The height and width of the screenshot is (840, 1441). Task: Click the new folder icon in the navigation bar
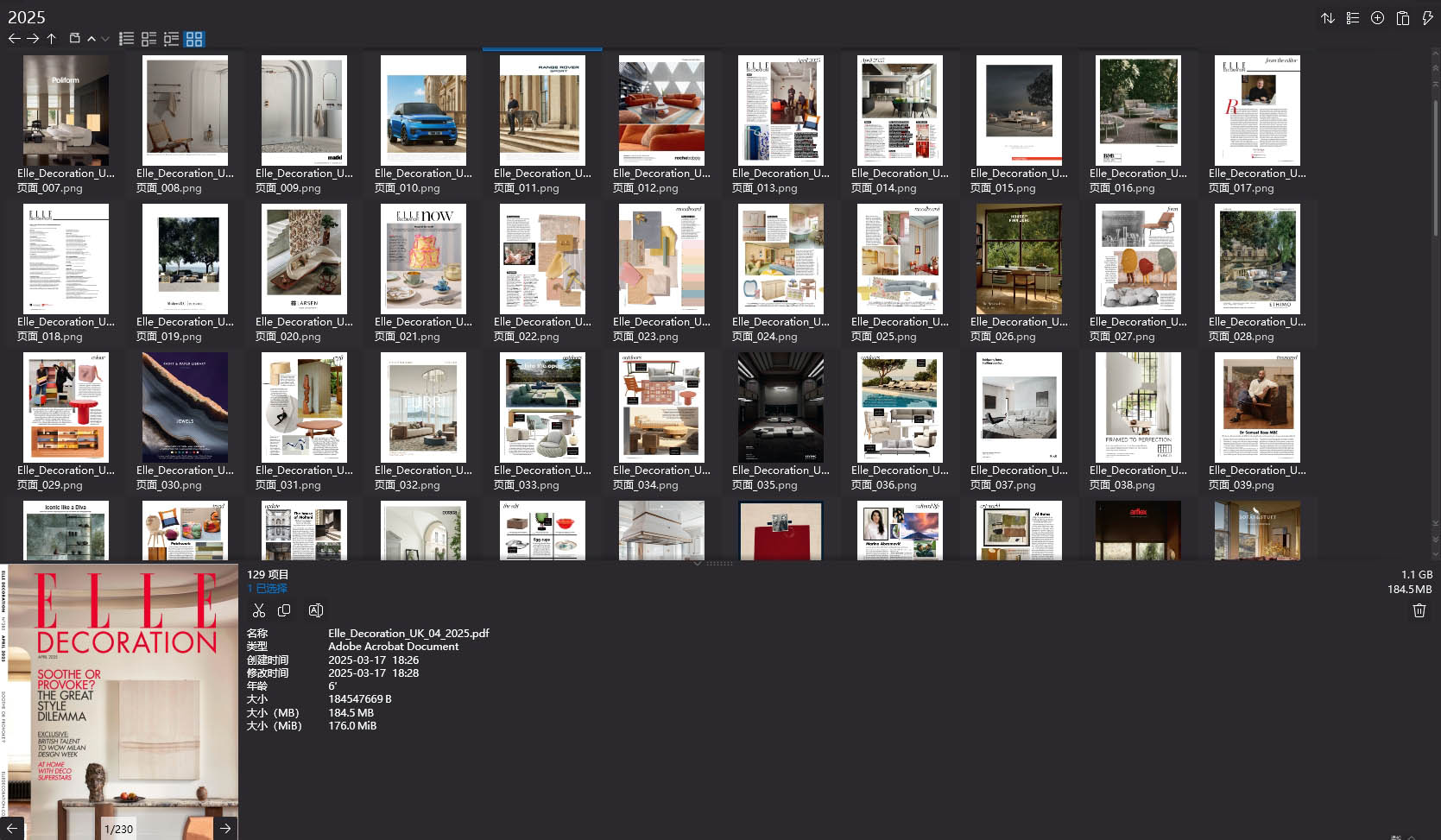[73, 38]
